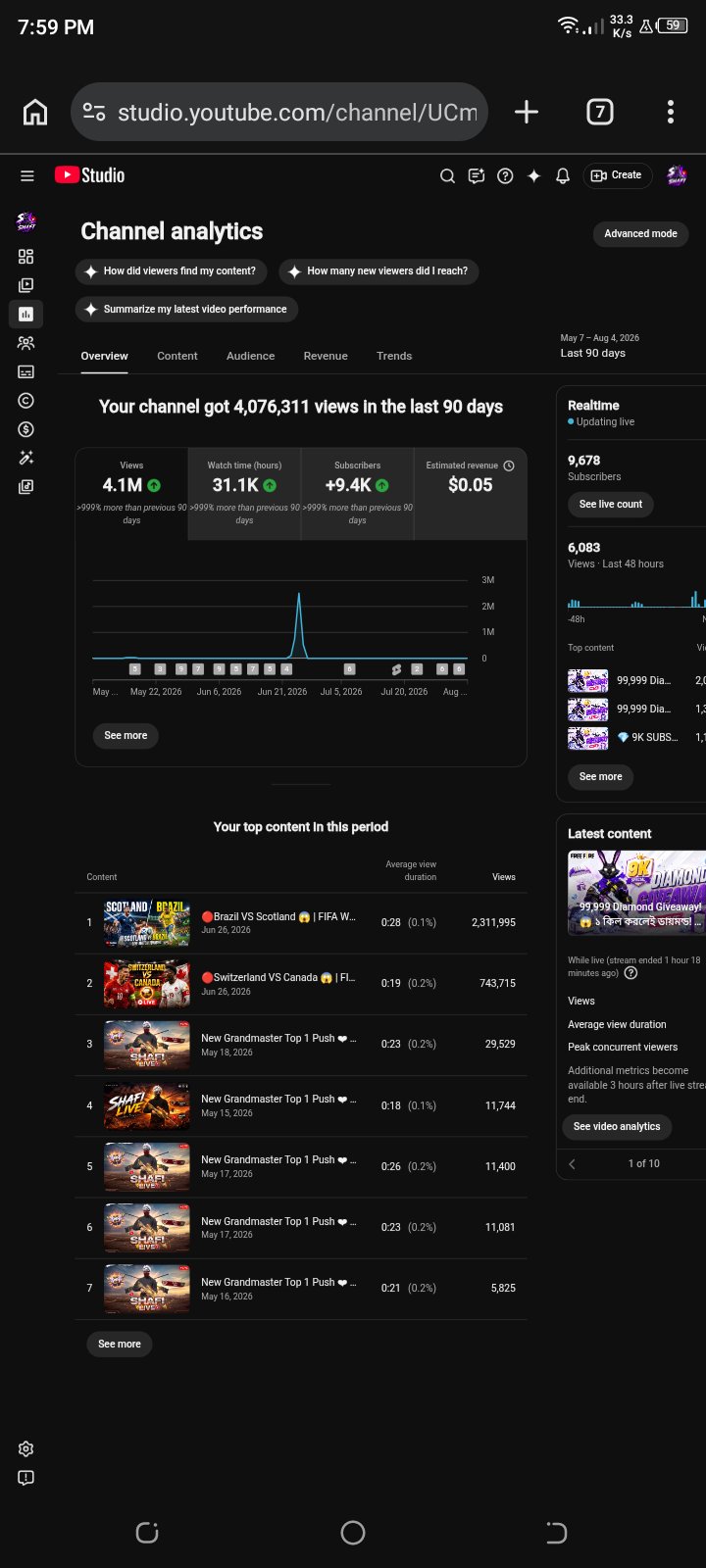
Task: Click Summarize my latest video performance
Action: pos(186,310)
